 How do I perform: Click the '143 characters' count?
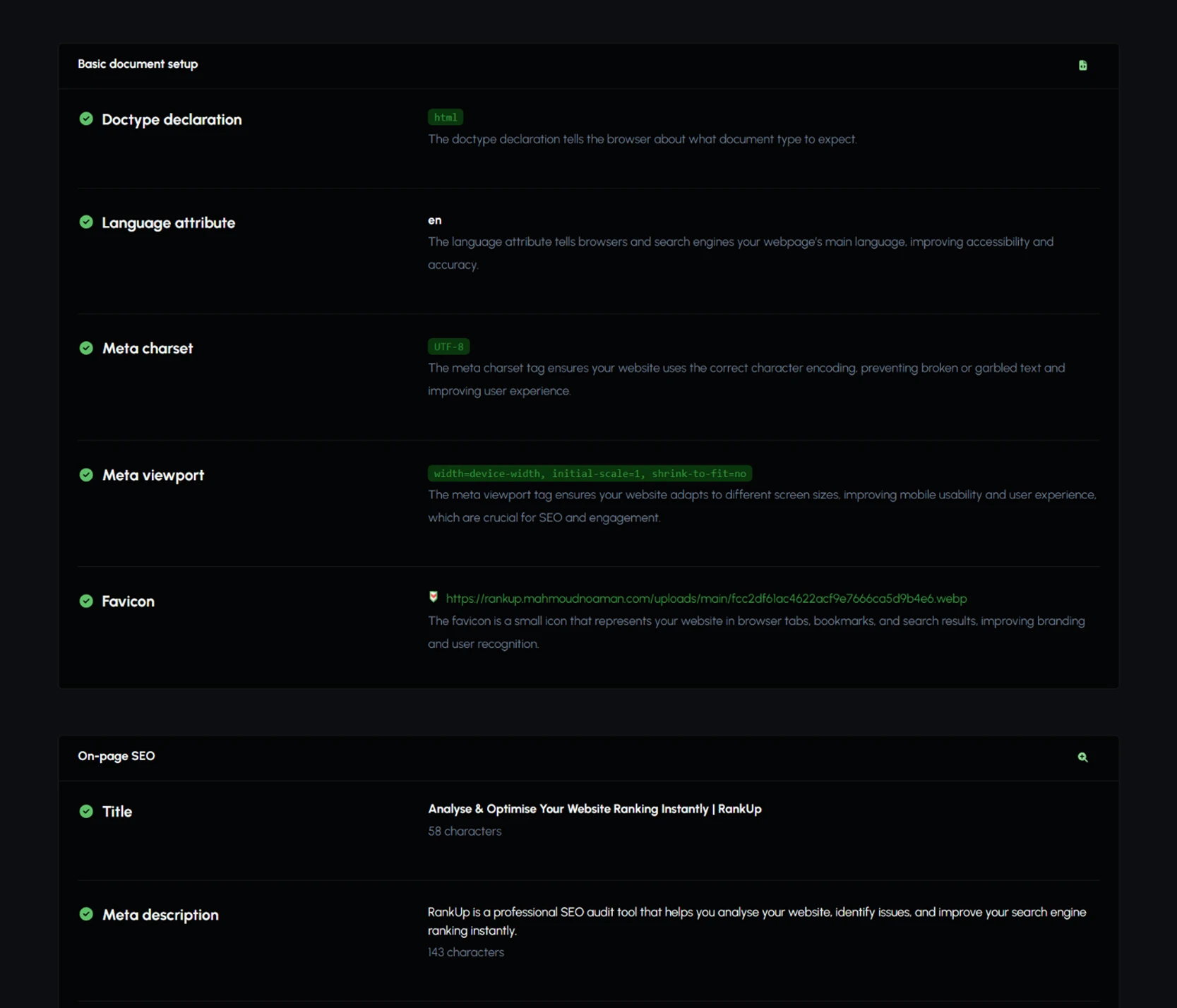click(x=466, y=952)
